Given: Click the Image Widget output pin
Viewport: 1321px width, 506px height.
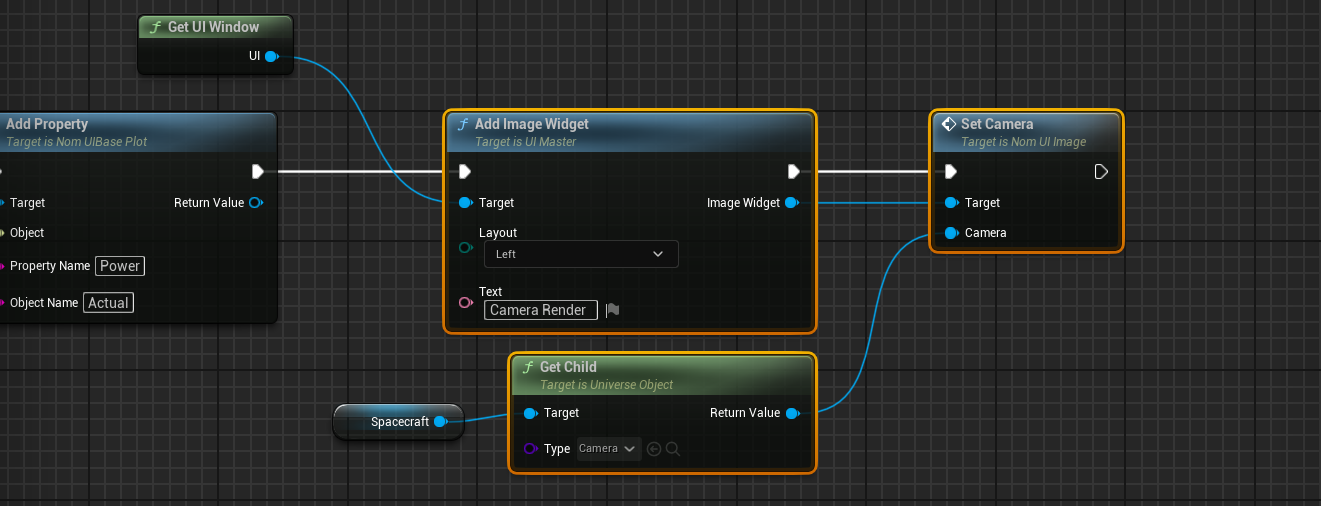Looking at the screenshot, I should [791, 203].
